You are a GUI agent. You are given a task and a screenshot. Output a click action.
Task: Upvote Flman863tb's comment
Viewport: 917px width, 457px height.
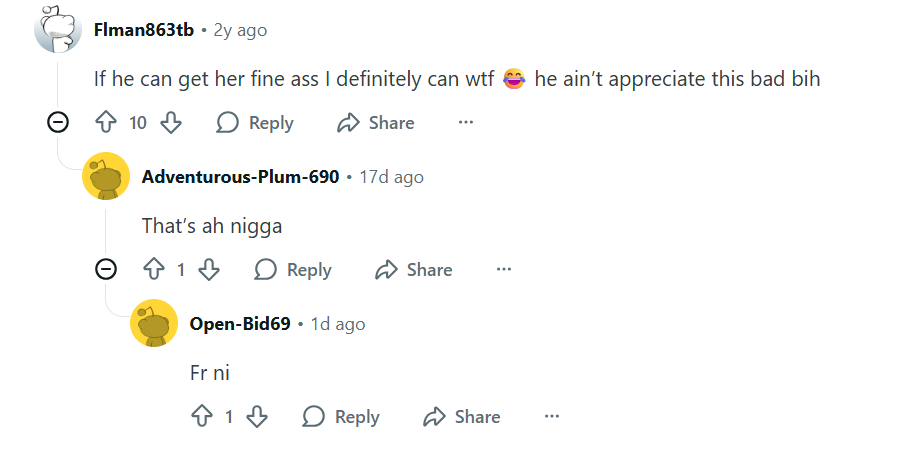pyautogui.click(x=106, y=123)
